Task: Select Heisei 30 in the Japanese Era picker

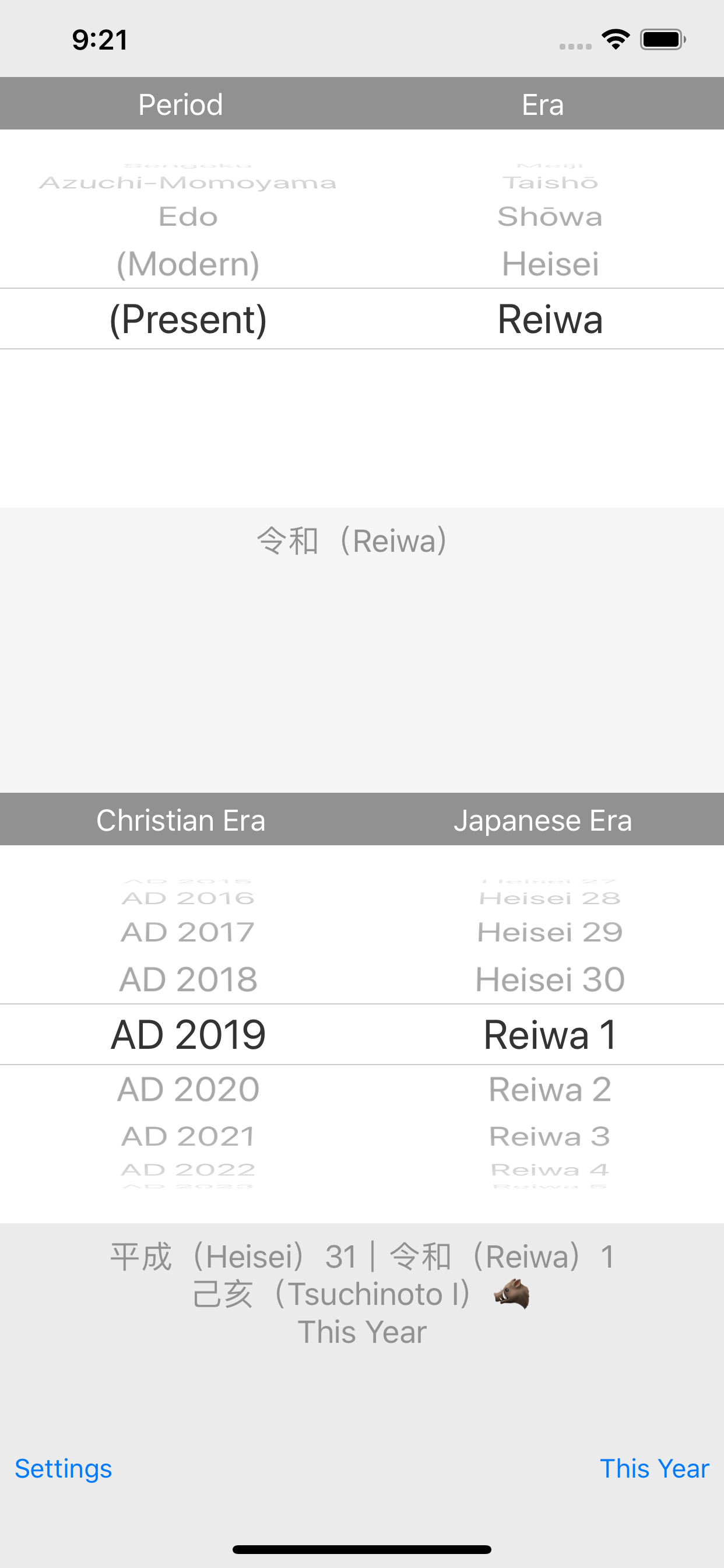Action: coord(550,979)
